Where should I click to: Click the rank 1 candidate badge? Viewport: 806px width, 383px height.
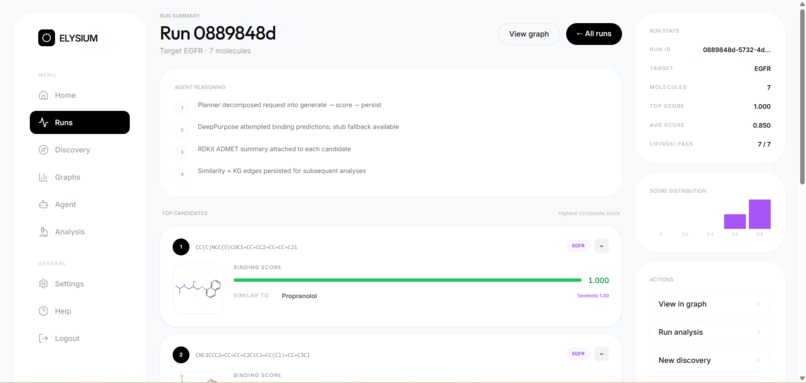(x=181, y=247)
